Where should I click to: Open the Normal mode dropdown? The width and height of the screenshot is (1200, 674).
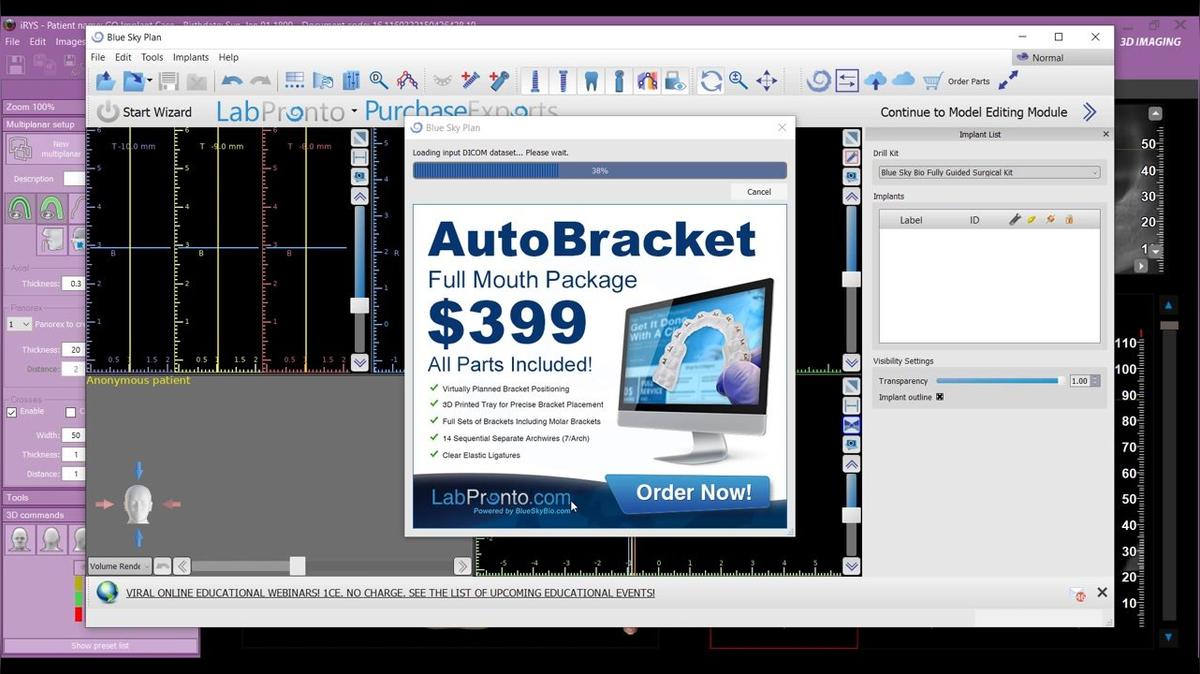point(1062,57)
